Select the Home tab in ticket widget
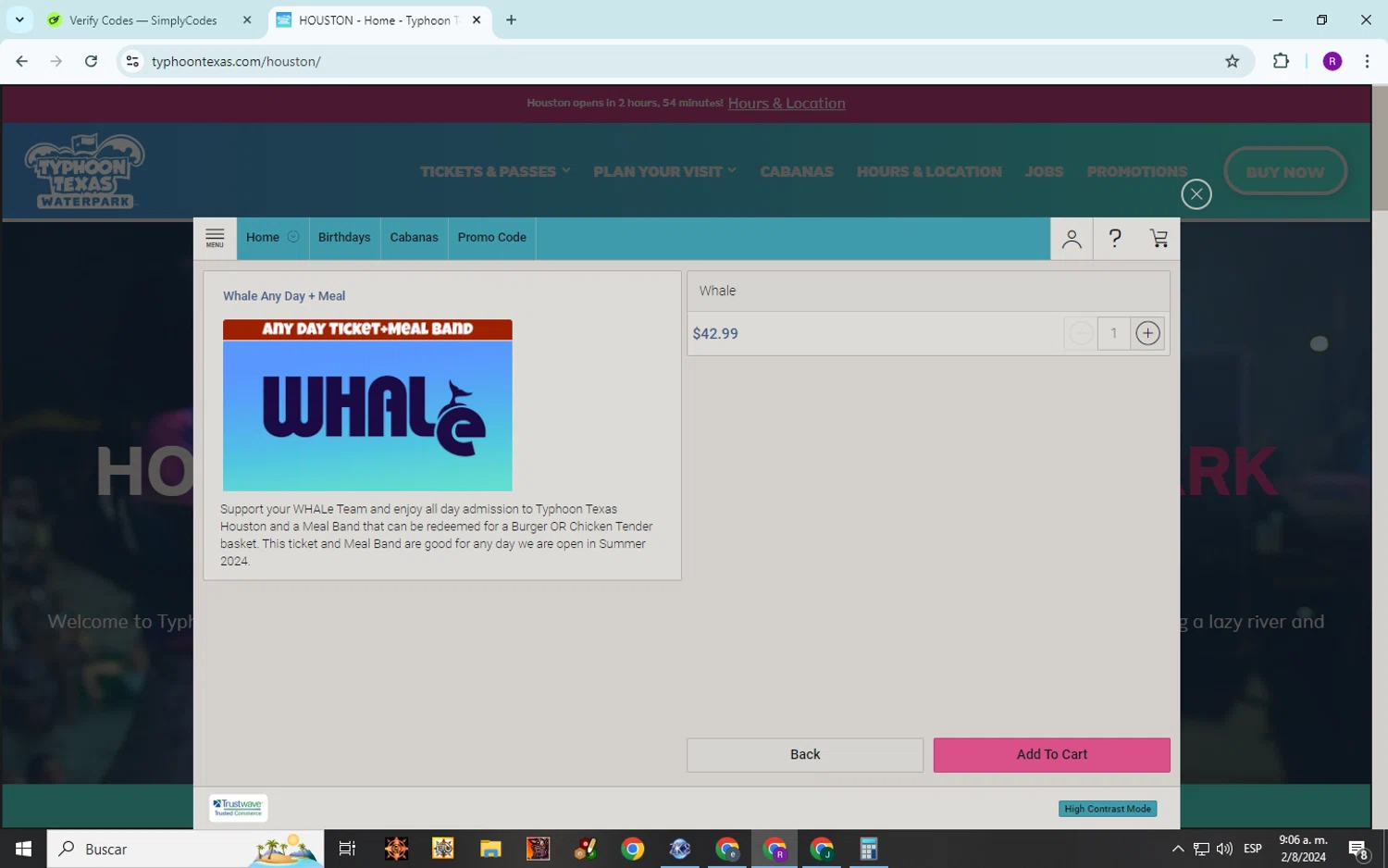 tap(263, 238)
